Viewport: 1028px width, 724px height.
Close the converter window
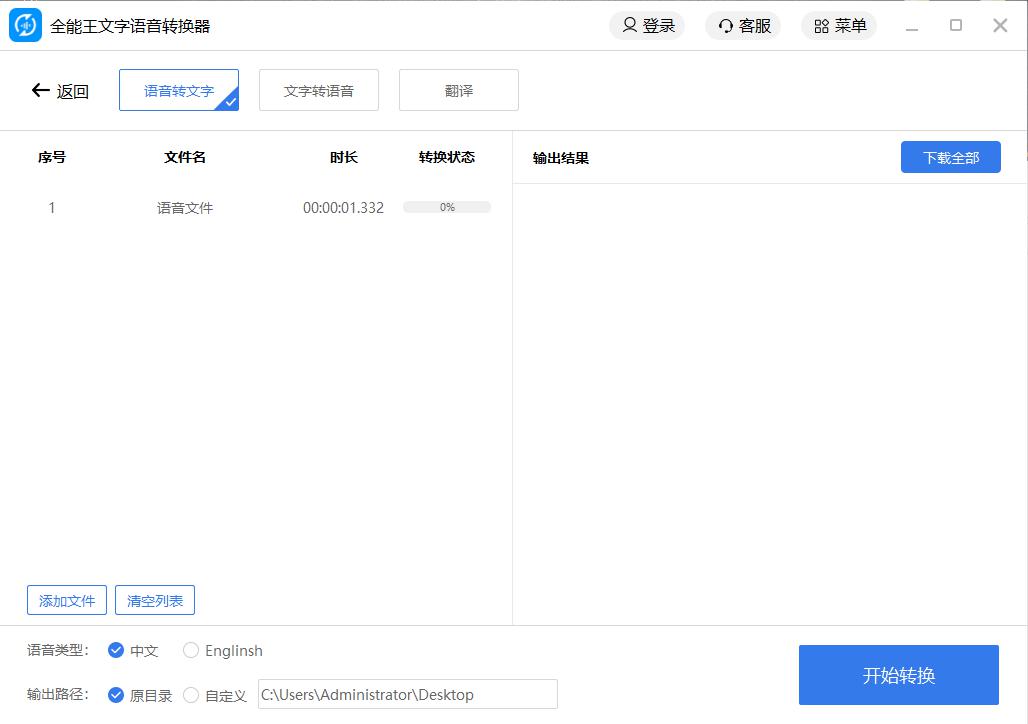click(x=1000, y=26)
